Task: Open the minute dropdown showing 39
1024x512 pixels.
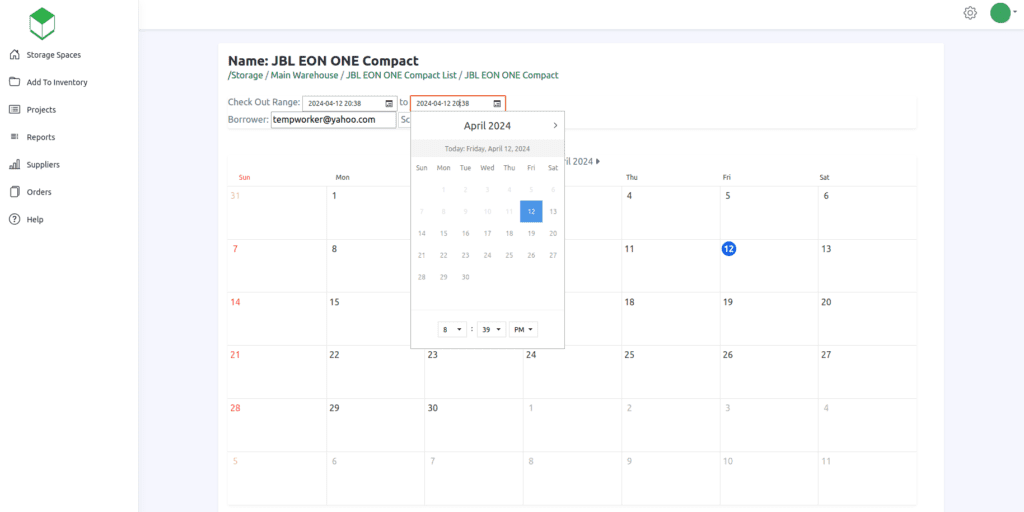Action: 491,329
